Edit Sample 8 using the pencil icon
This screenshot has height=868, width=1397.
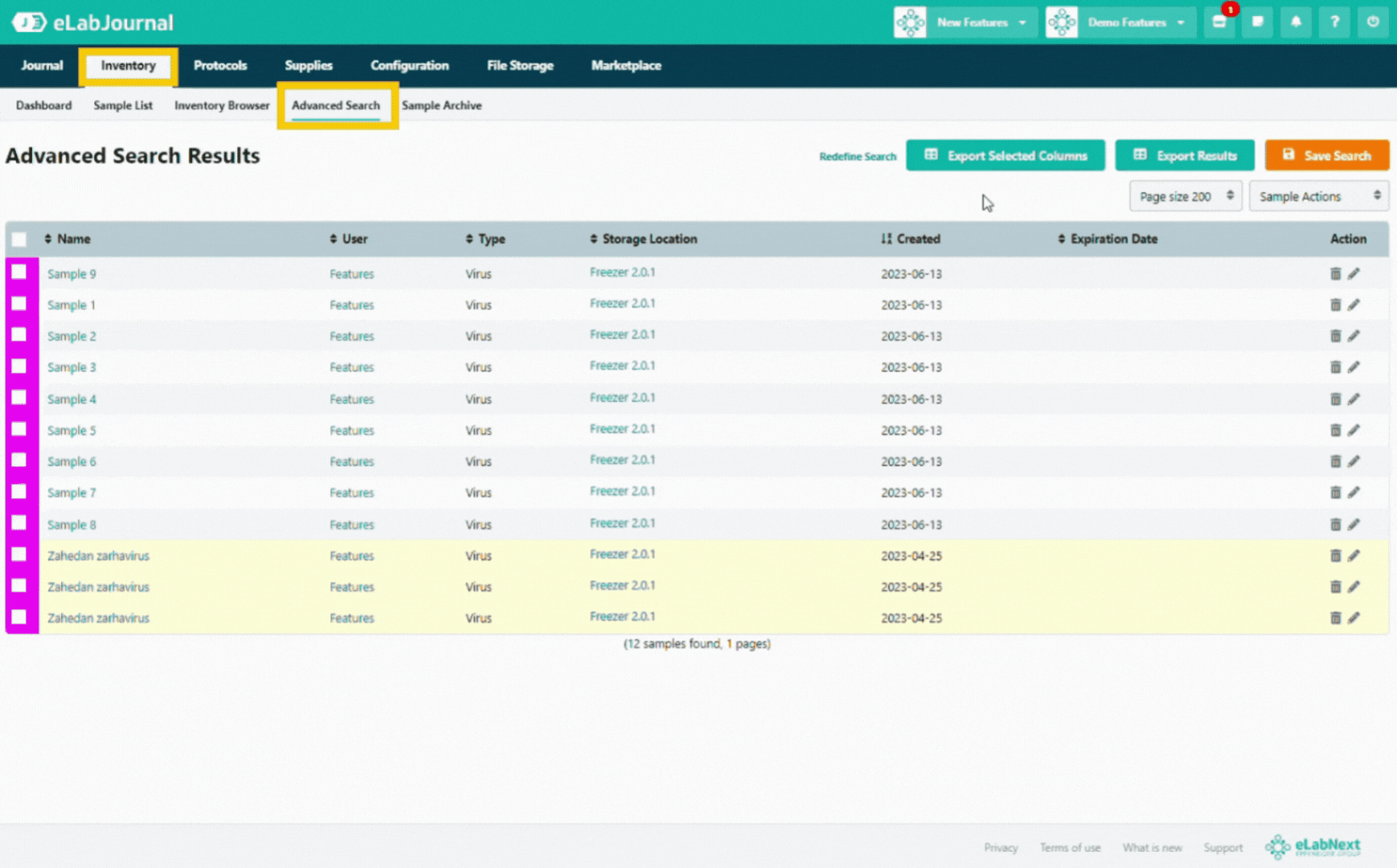[x=1354, y=524]
